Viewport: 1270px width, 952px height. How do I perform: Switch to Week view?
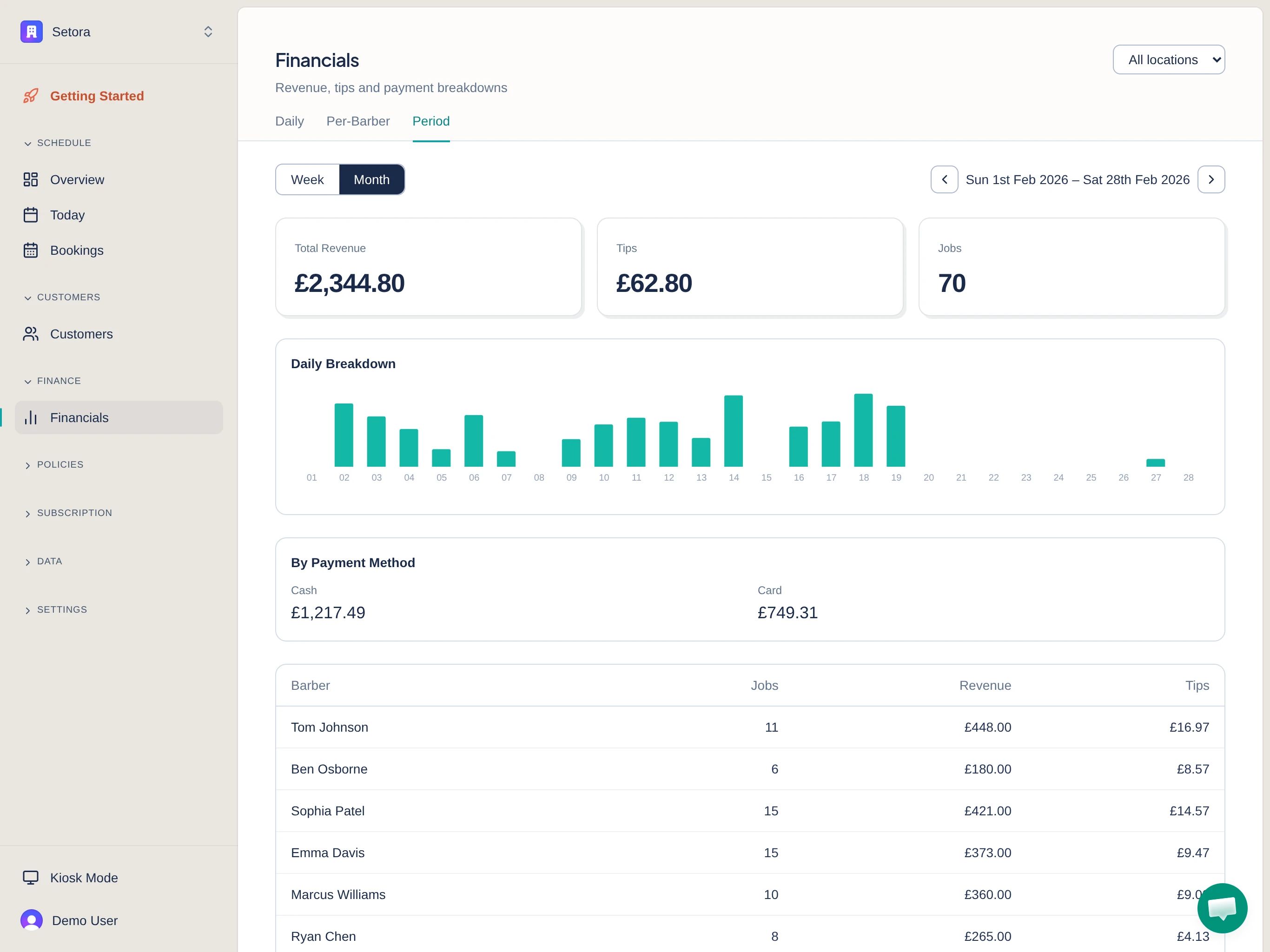click(307, 179)
